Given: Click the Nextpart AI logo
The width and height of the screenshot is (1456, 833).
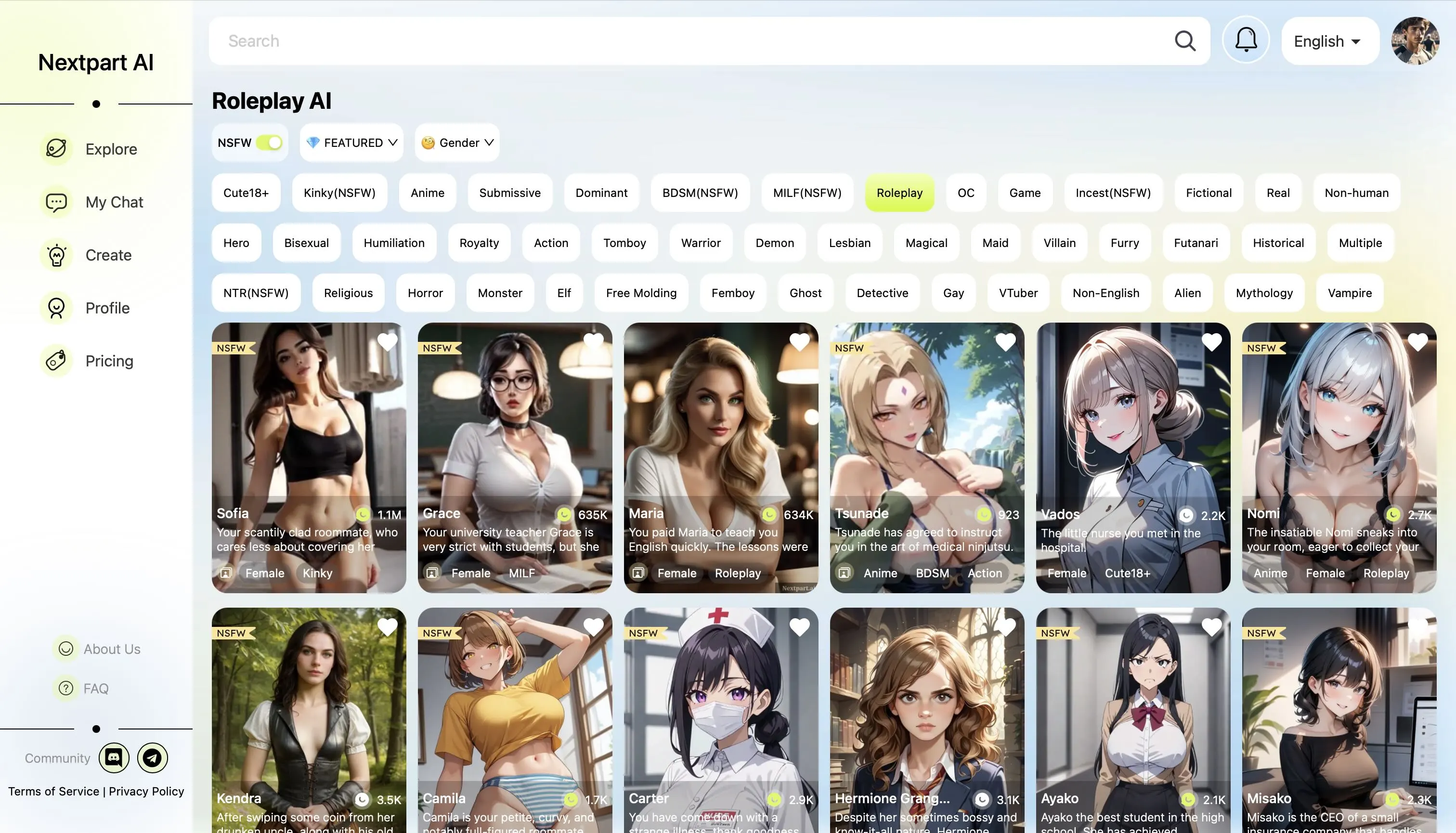Looking at the screenshot, I should click(95, 63).
